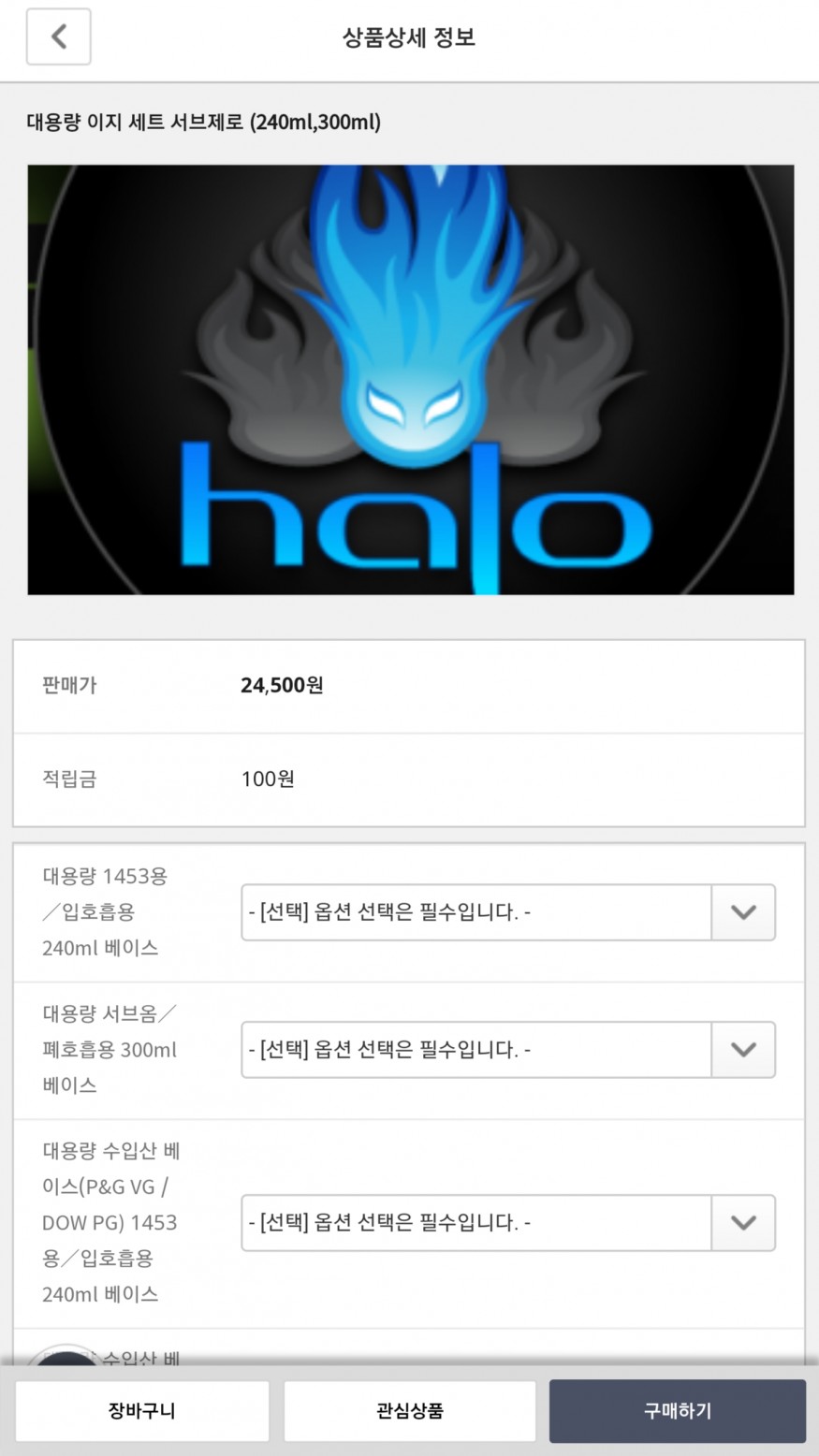Screen dimensions: 819x1456
Task: Tap the halo blue flame product image
Action: click(x=411, y=380)
